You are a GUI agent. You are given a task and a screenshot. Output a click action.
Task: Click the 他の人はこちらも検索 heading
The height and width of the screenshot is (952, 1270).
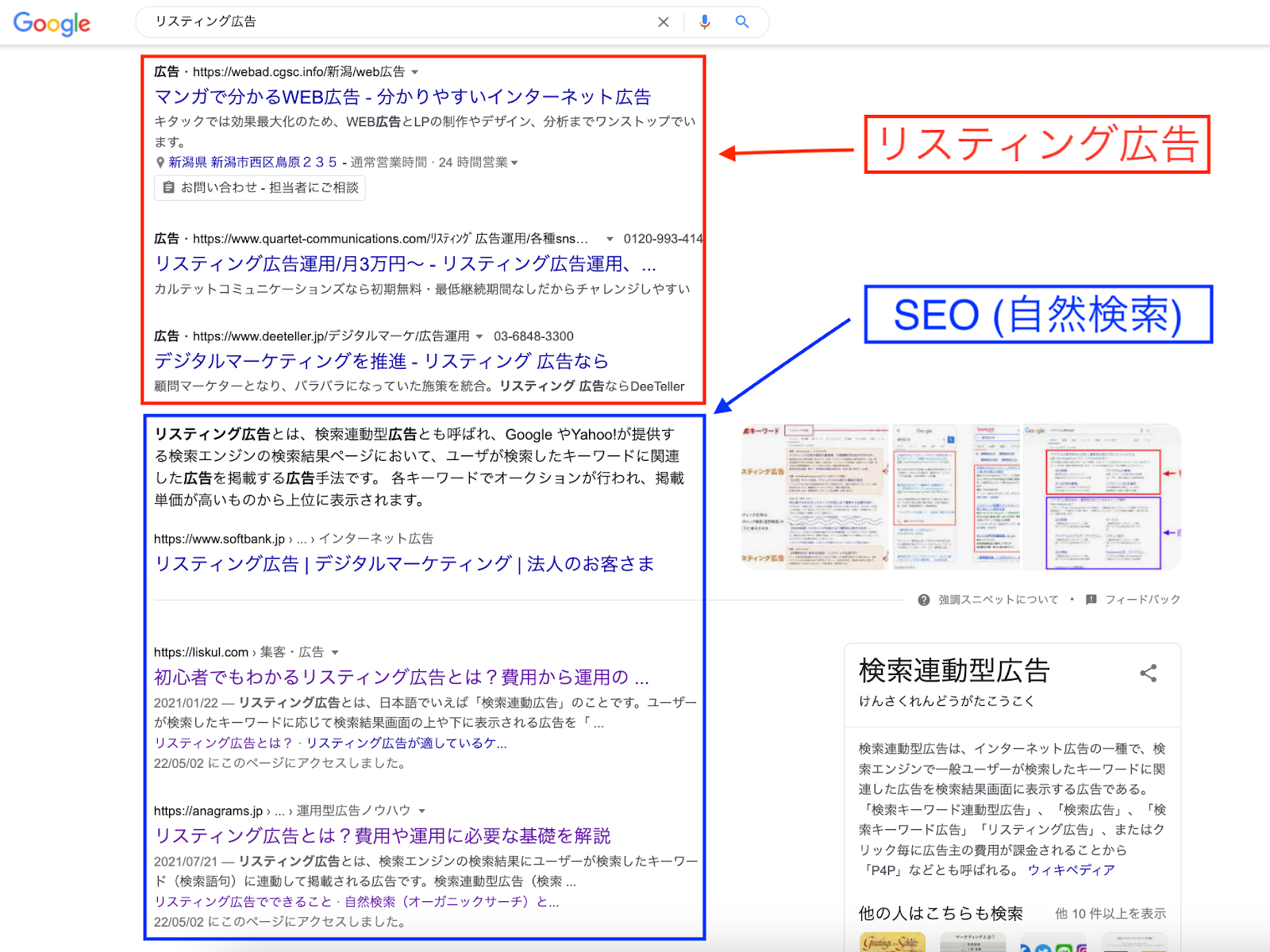click(x=941, y=914)
